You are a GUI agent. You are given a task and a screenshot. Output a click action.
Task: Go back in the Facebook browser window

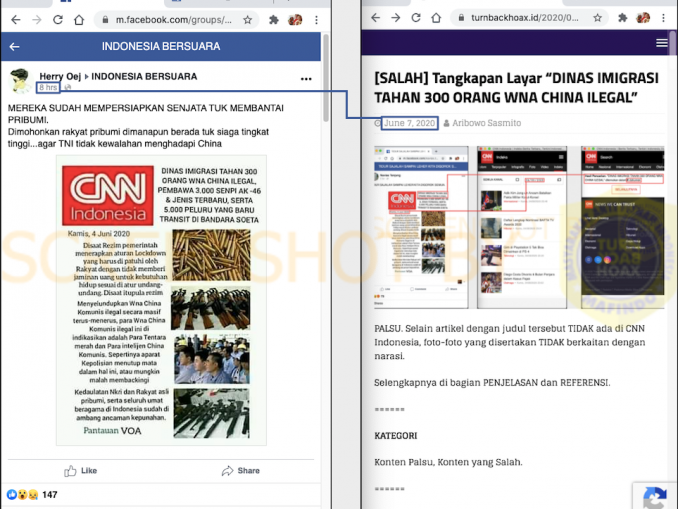(16, 20)
